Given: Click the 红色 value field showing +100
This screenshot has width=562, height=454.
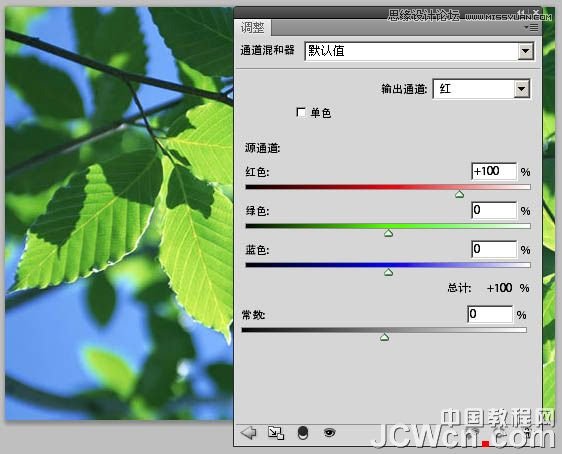Looking at the screenshot, I should [494, 171].
